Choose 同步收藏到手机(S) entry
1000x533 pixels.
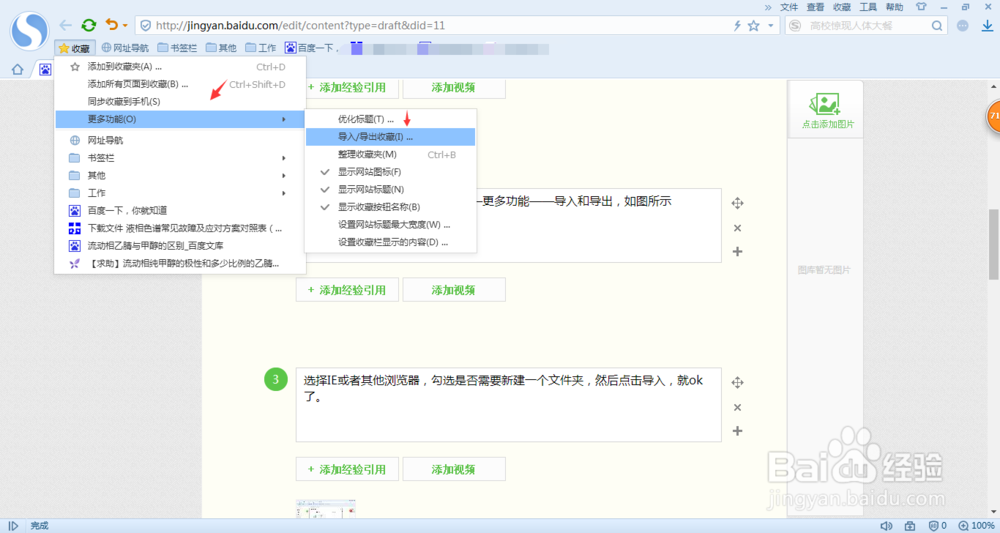point(180,101)
